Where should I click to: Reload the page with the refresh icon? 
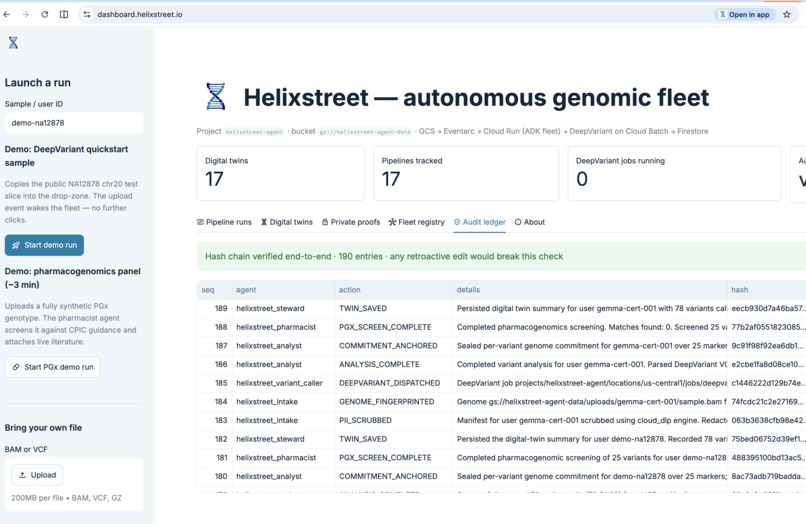[x=45, y=14]
